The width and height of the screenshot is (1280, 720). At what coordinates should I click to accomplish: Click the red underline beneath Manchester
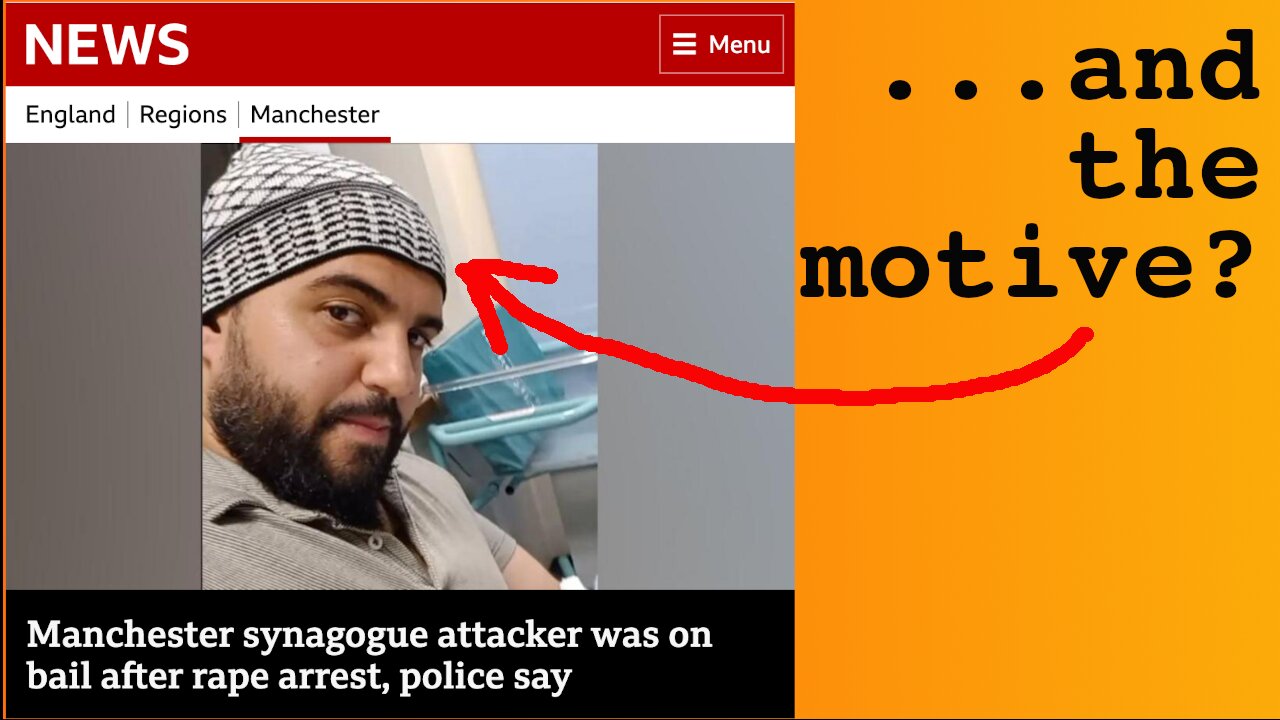click(315, 138)
